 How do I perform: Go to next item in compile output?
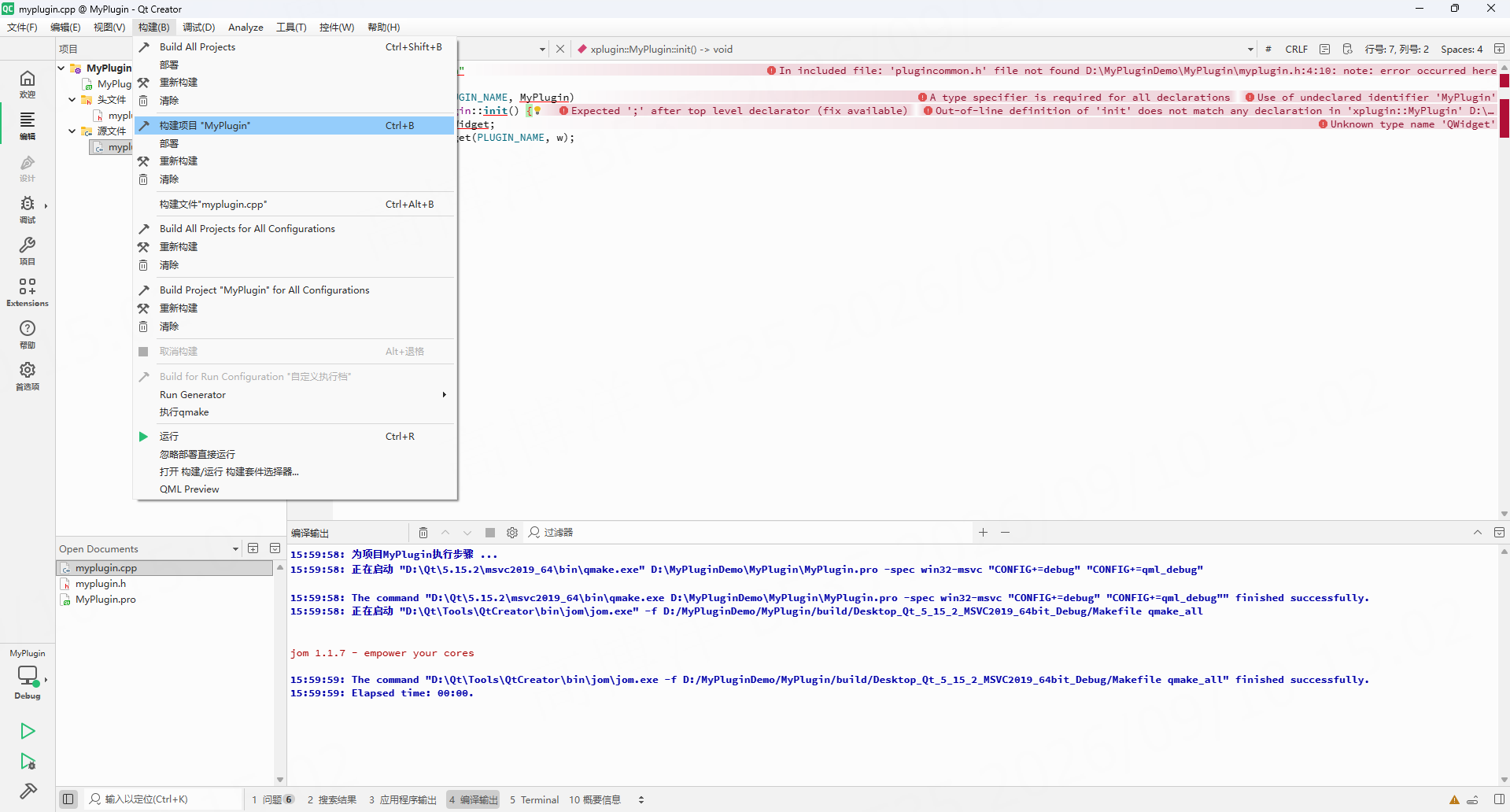[x=467, y=533]
